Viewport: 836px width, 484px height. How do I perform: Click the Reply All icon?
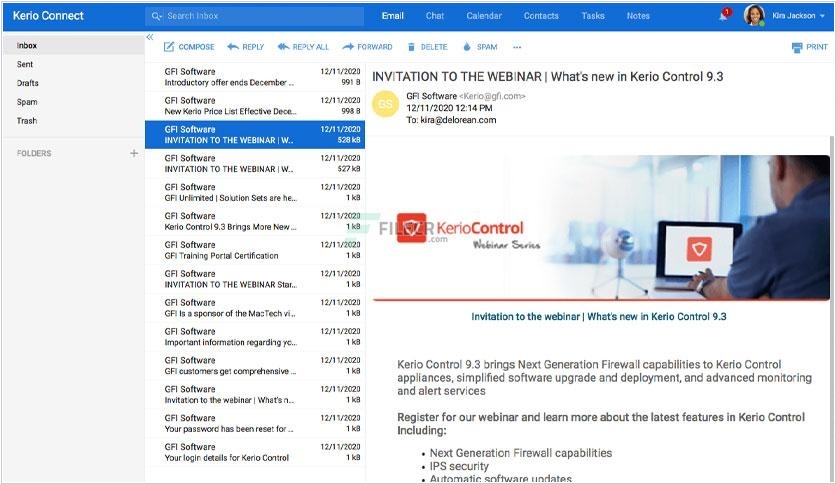point(283,47)
